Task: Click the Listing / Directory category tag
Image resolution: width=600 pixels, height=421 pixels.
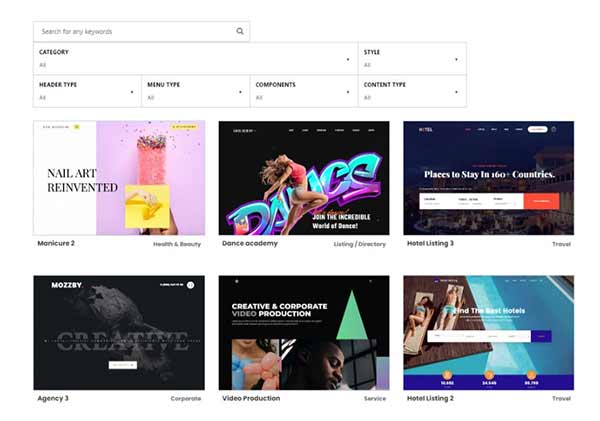Action: click(361, 243)
